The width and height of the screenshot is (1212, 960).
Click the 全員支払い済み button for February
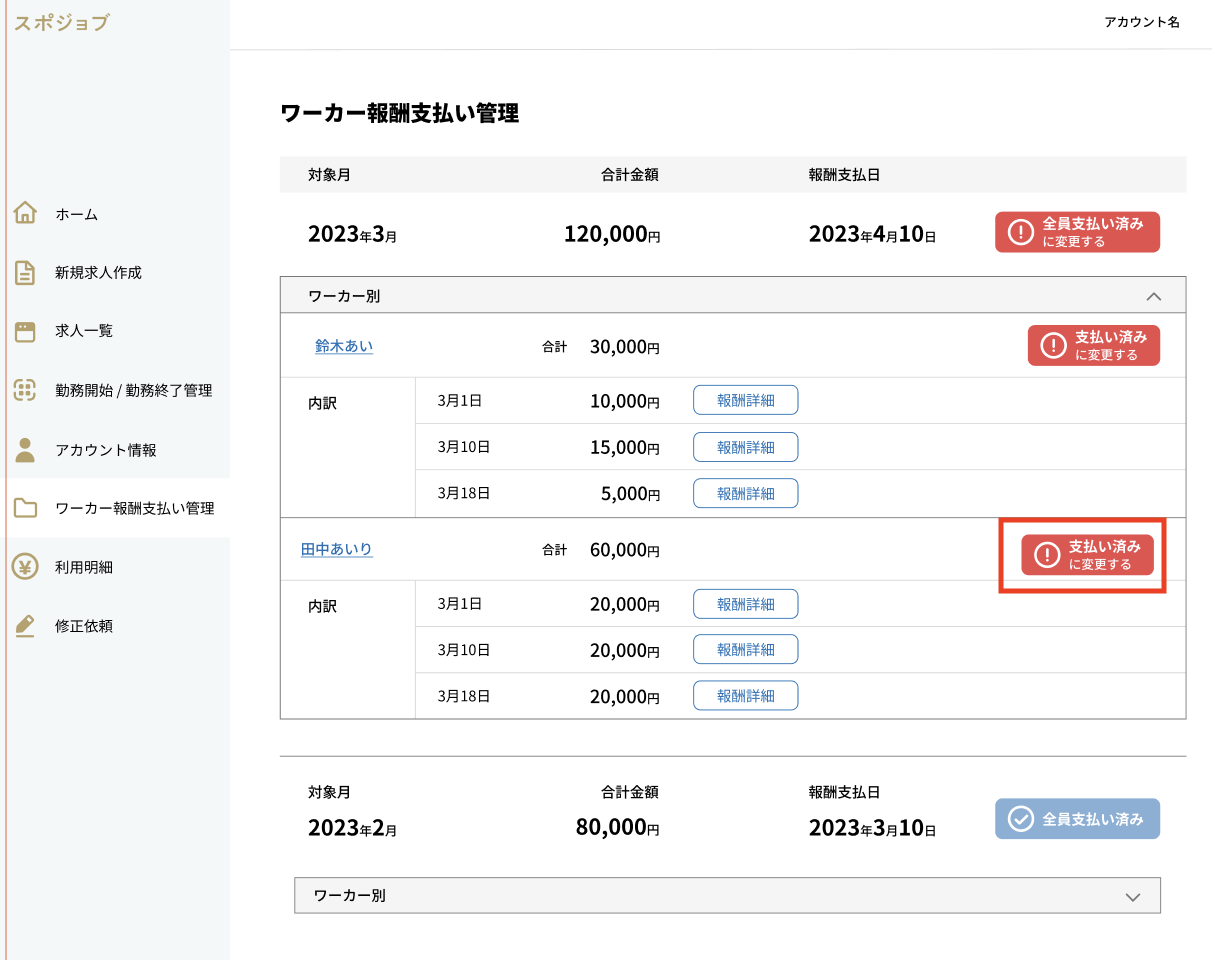point(1077,819)
